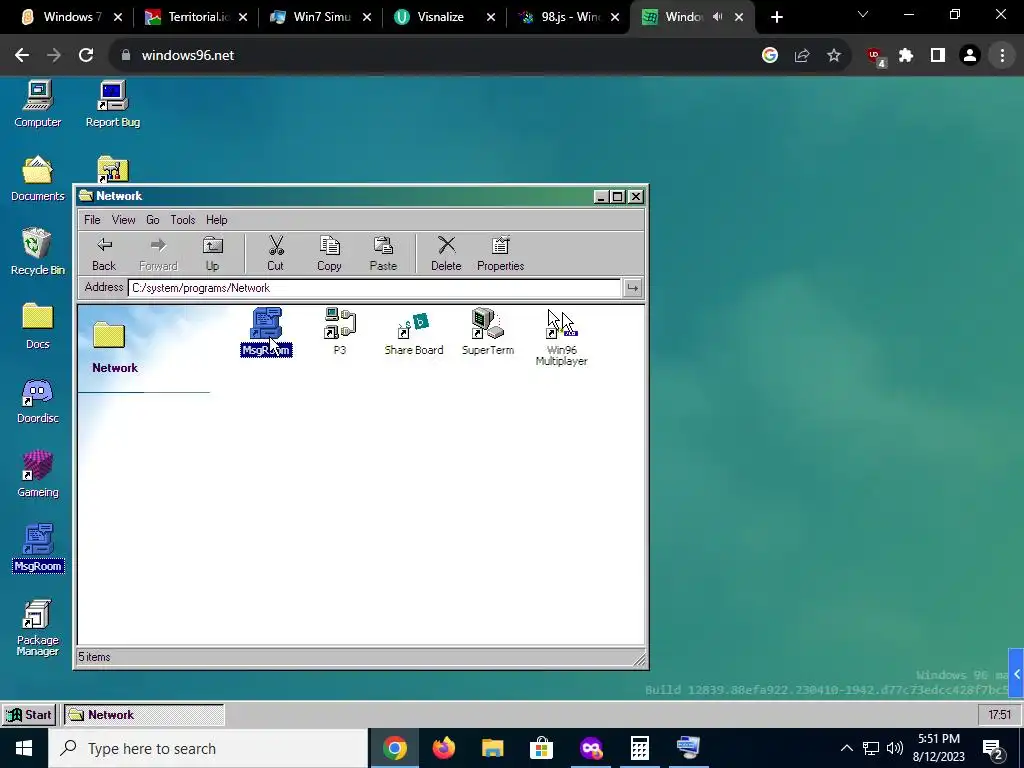Select MsgRoom icon on the desktop
1024x768 pixels.
(x=37, y=548)
